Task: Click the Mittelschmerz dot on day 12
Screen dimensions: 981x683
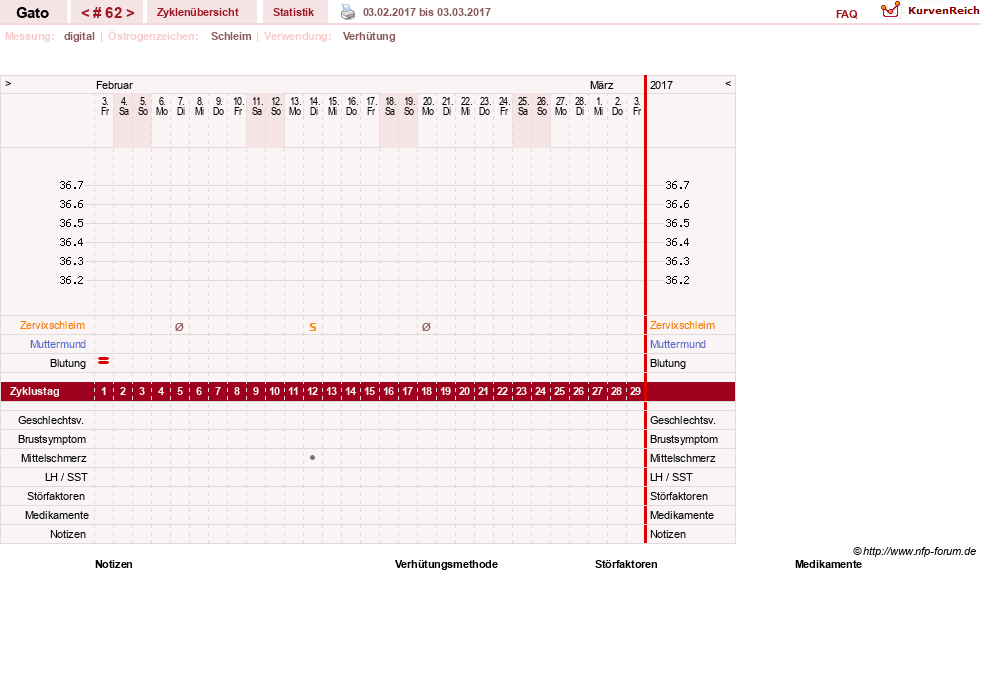Action: coord(312,458)
